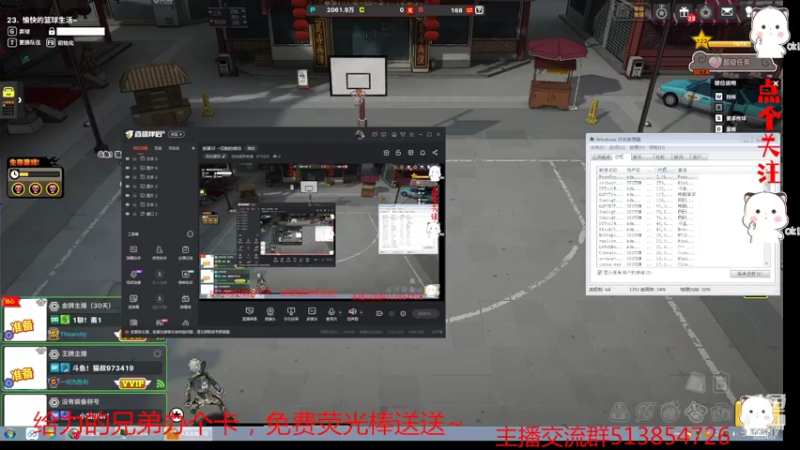Click the lock icon above preview
This screenshot has height=450, width=800.
coord(398,153)
